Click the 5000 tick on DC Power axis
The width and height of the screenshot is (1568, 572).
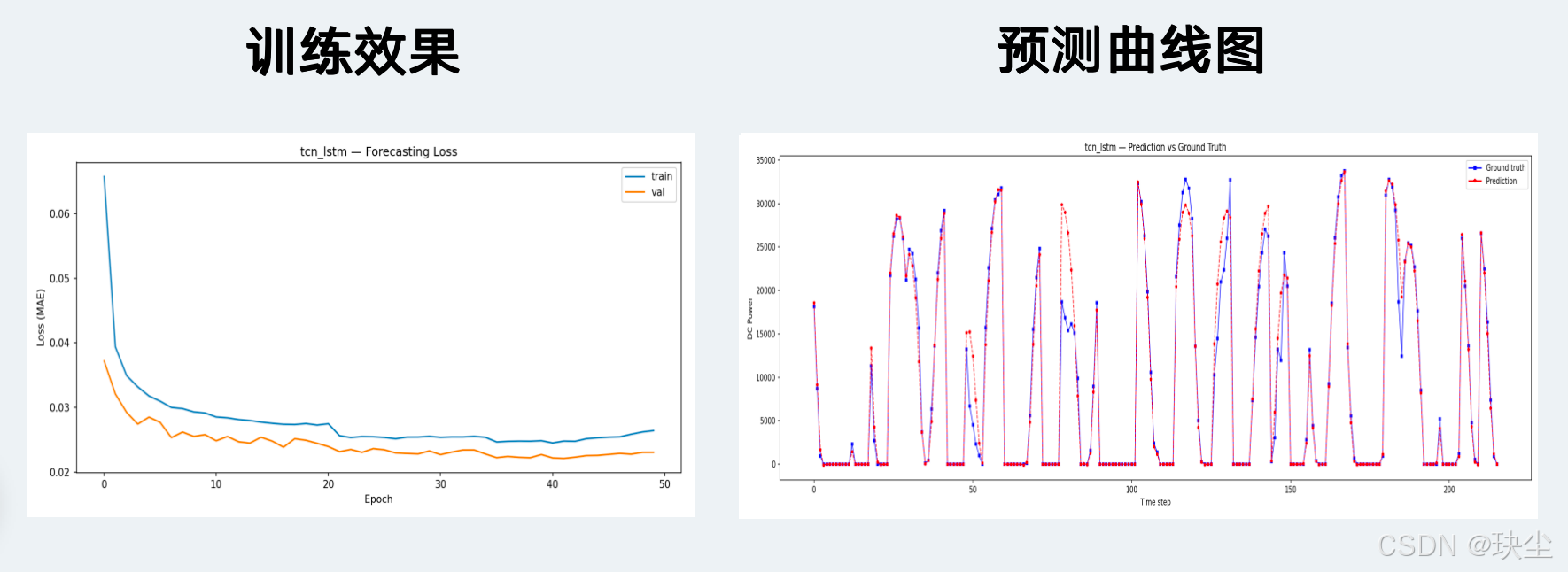pyautogui.click(x=767, y=421)
